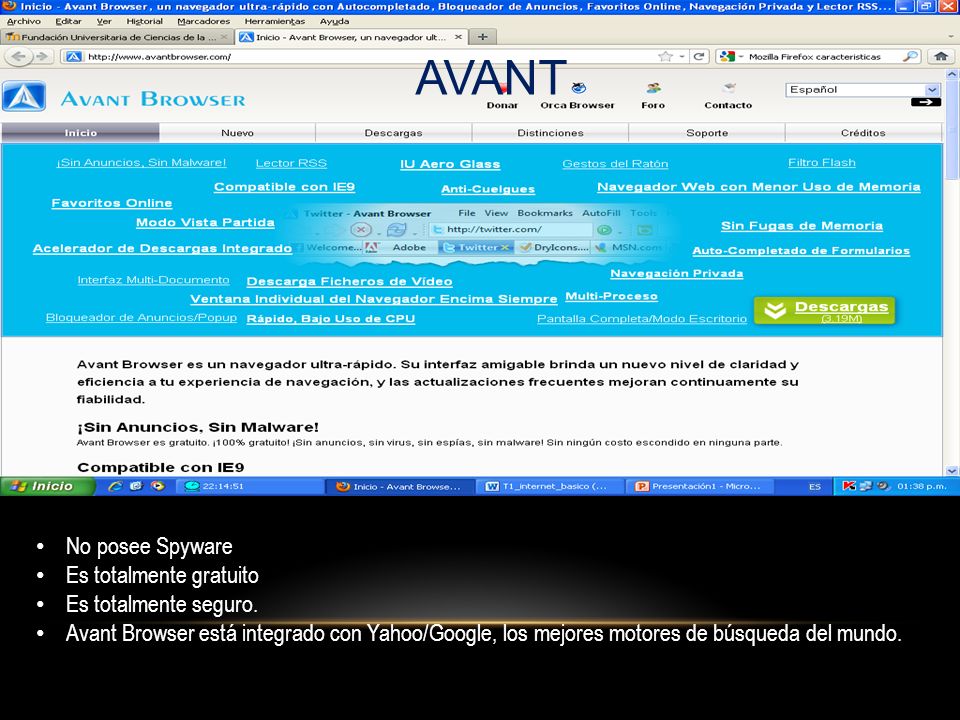Open the Archivo menu
The height and width of the screenshot is (720, 960).
(x=23, y=21)
